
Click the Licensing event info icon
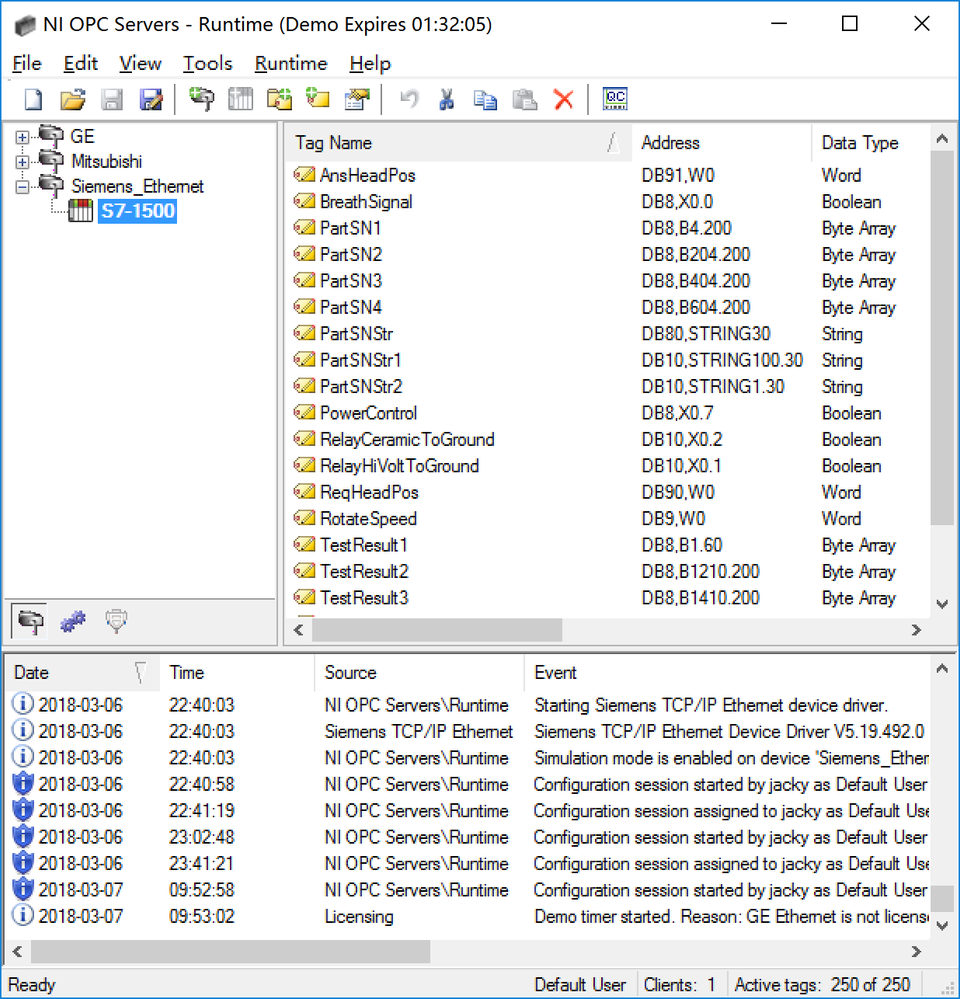coord(23,915)
